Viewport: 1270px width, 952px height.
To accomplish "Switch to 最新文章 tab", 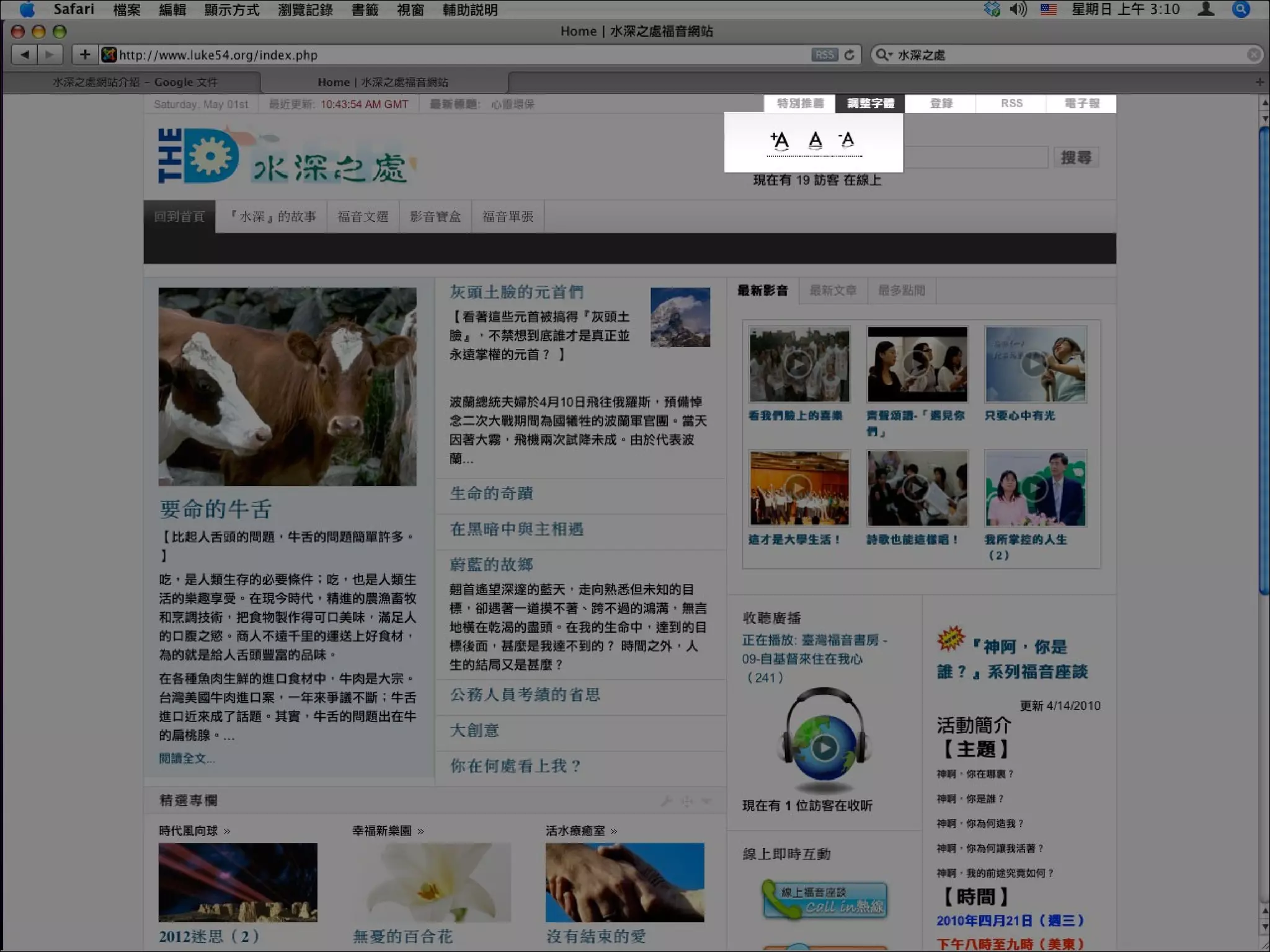I will pyautogui.click(x=833, y=291).
